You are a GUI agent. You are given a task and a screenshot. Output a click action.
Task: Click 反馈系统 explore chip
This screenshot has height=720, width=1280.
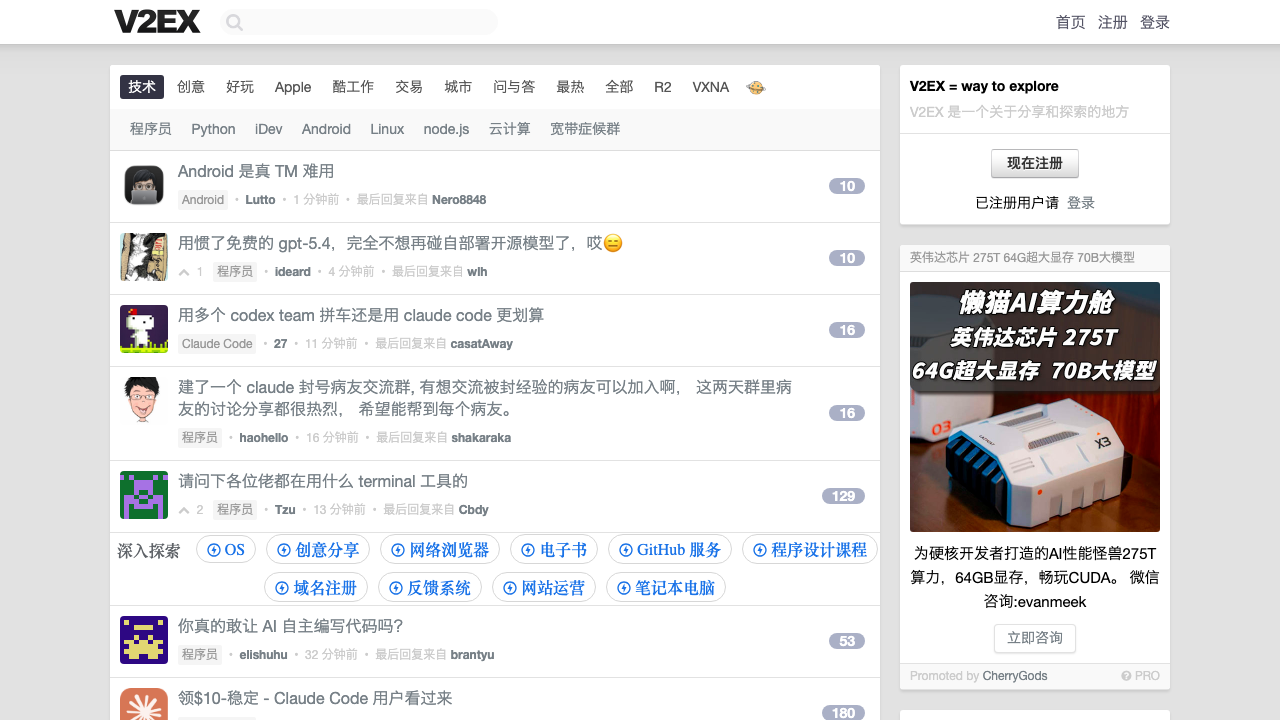430,588
